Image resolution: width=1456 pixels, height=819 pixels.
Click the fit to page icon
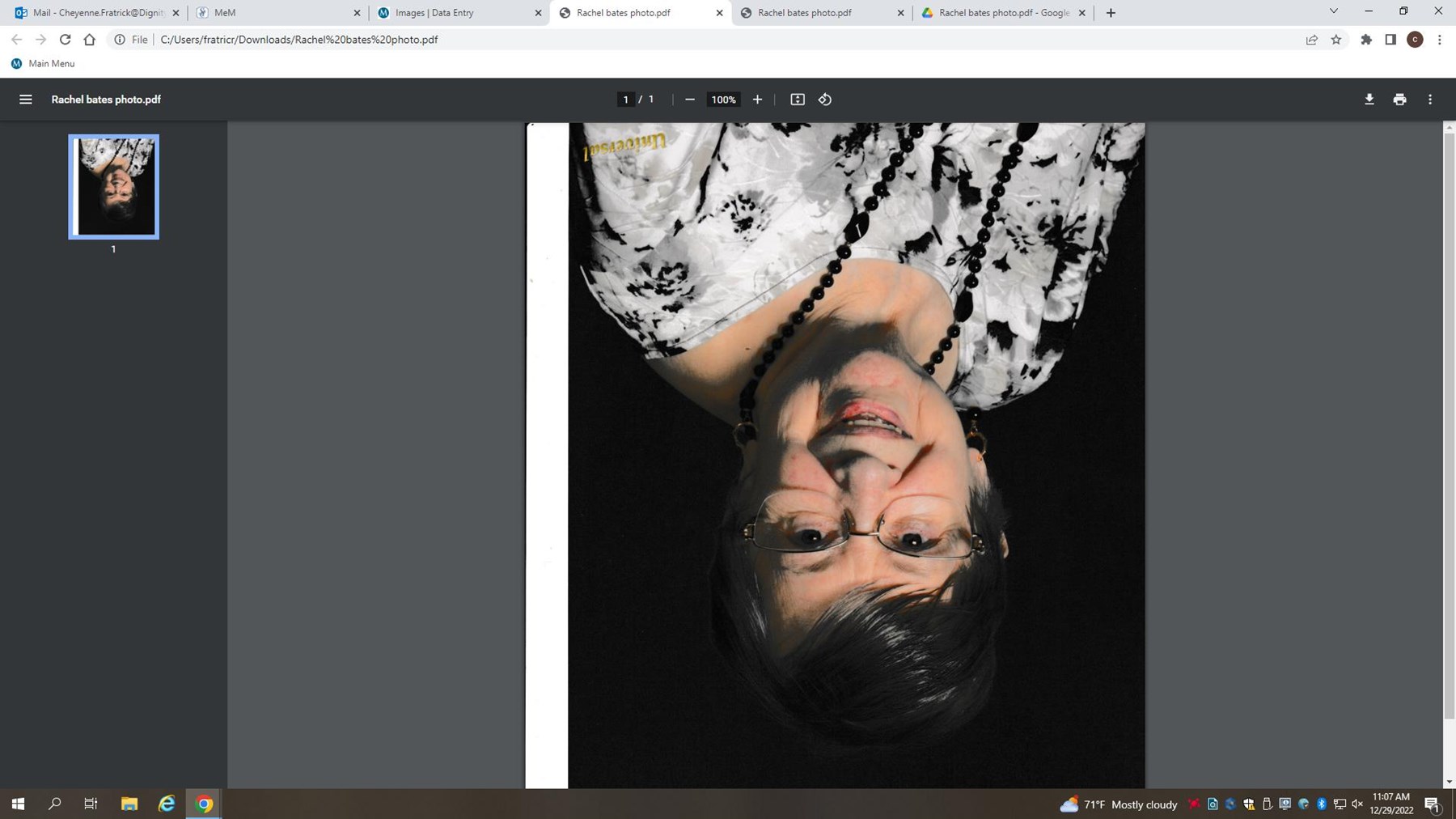(797, 100)
